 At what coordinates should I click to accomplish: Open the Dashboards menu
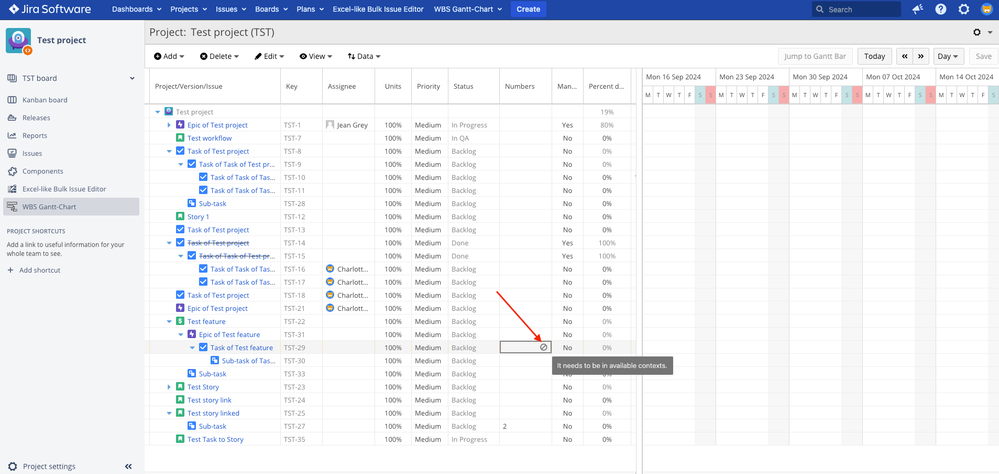(136, 10)
